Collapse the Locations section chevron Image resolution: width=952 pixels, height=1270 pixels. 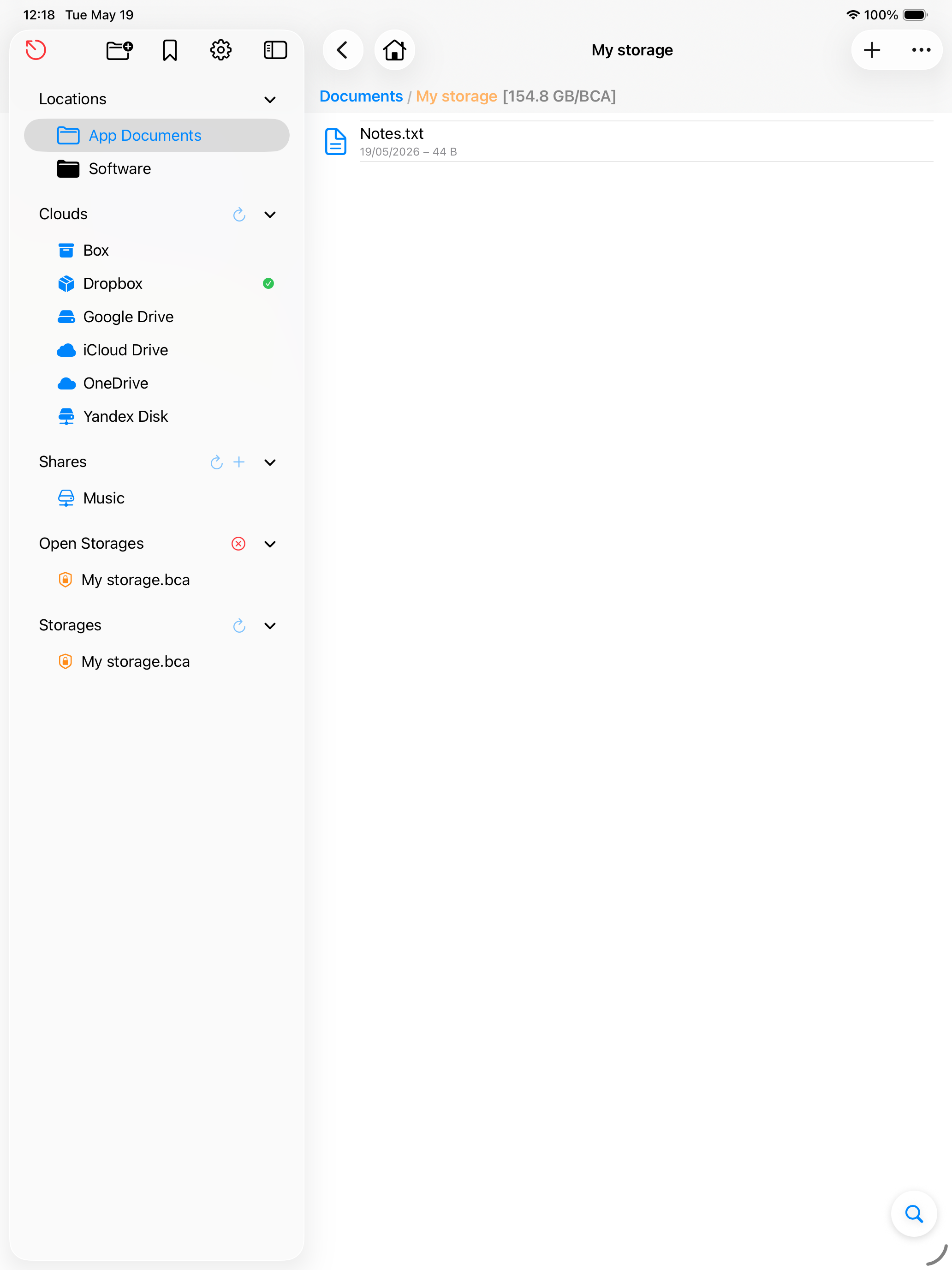coord(270,99)
